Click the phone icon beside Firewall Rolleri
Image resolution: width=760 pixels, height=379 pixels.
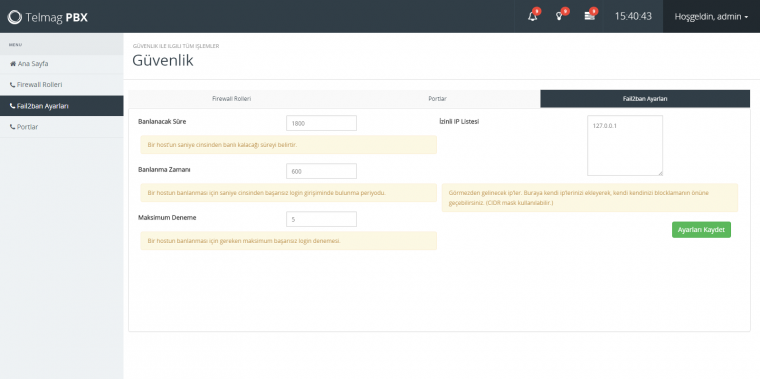(13, 85)
